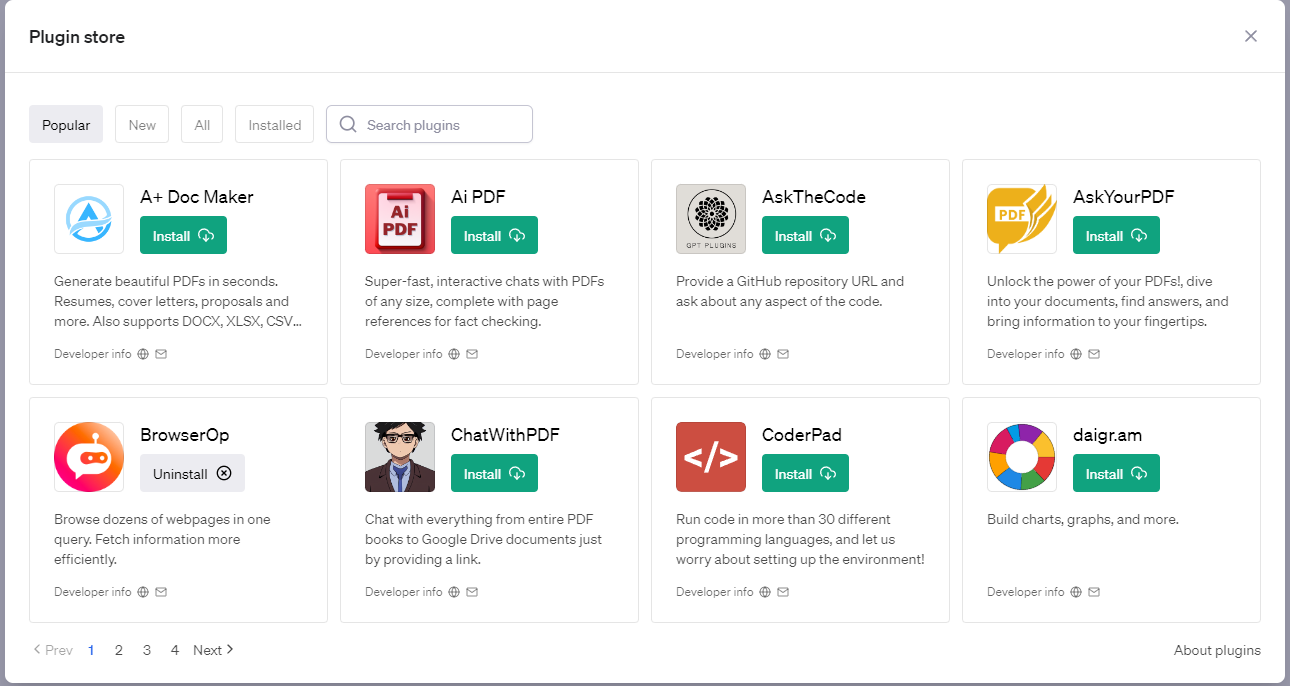Click the CoderPad title text
Screen dimensions: 1290x686
point(802,435)
